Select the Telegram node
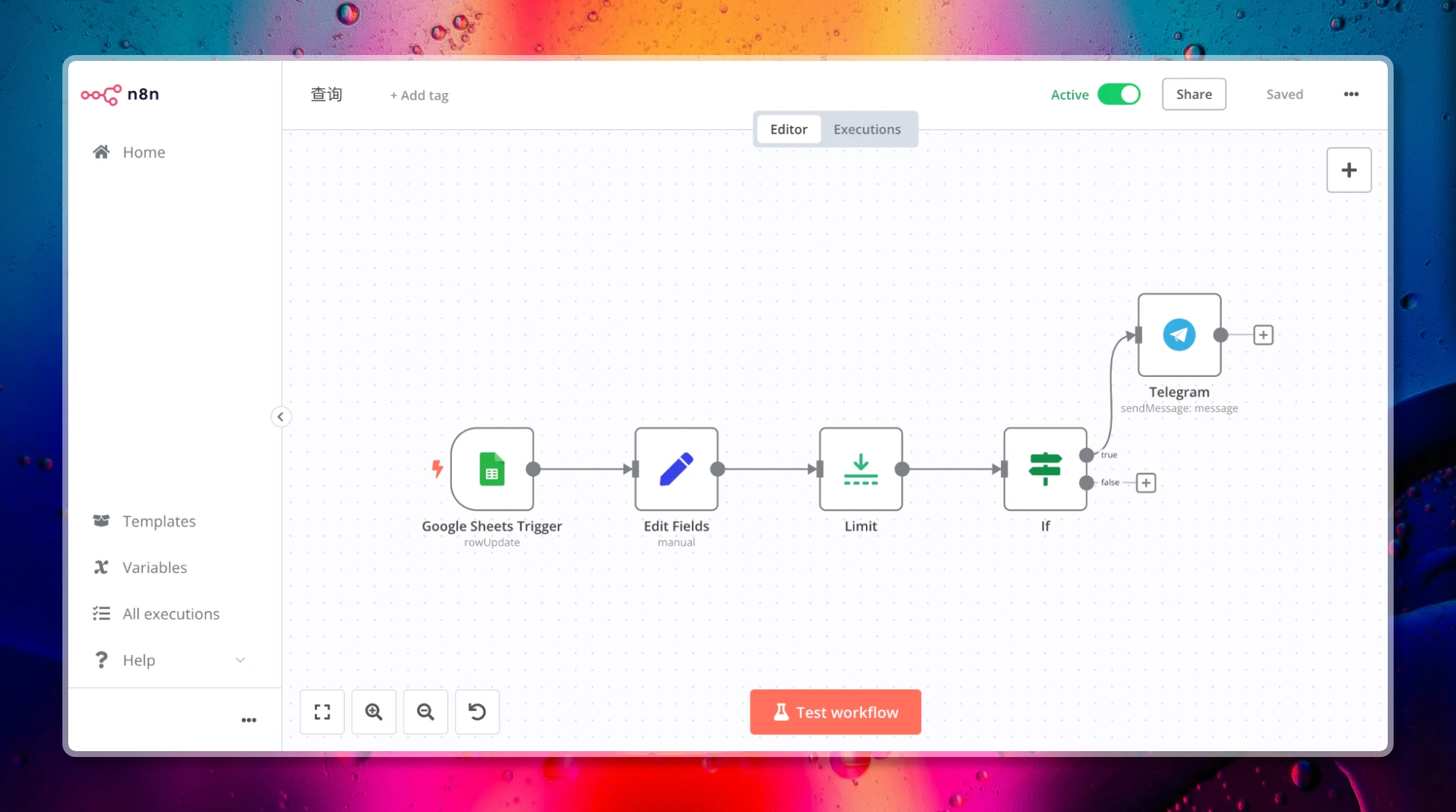The width and height of the screenshot is (1456, 812). [x=1179, y=335]
